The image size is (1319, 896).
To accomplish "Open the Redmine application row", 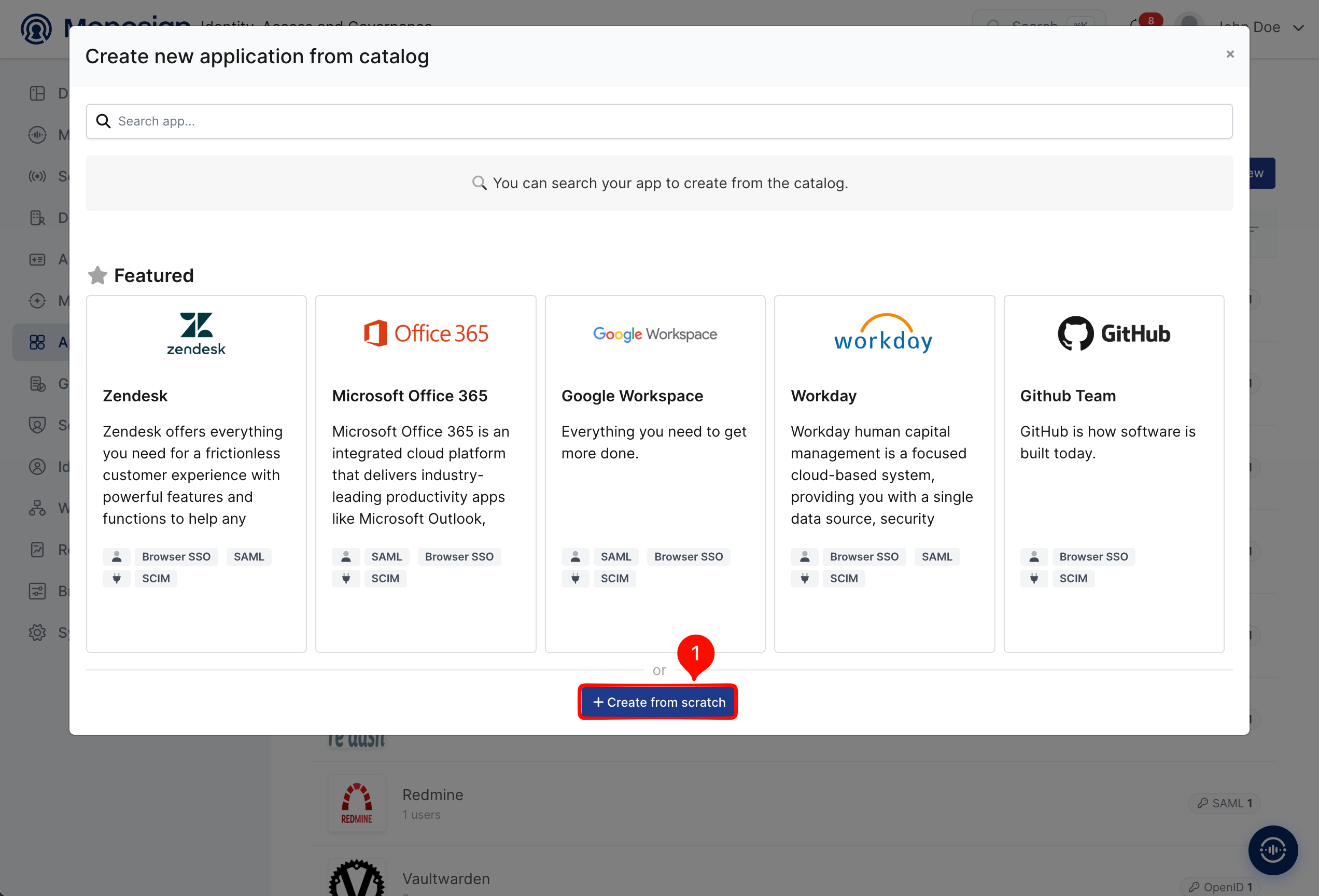I will point(793,803).
